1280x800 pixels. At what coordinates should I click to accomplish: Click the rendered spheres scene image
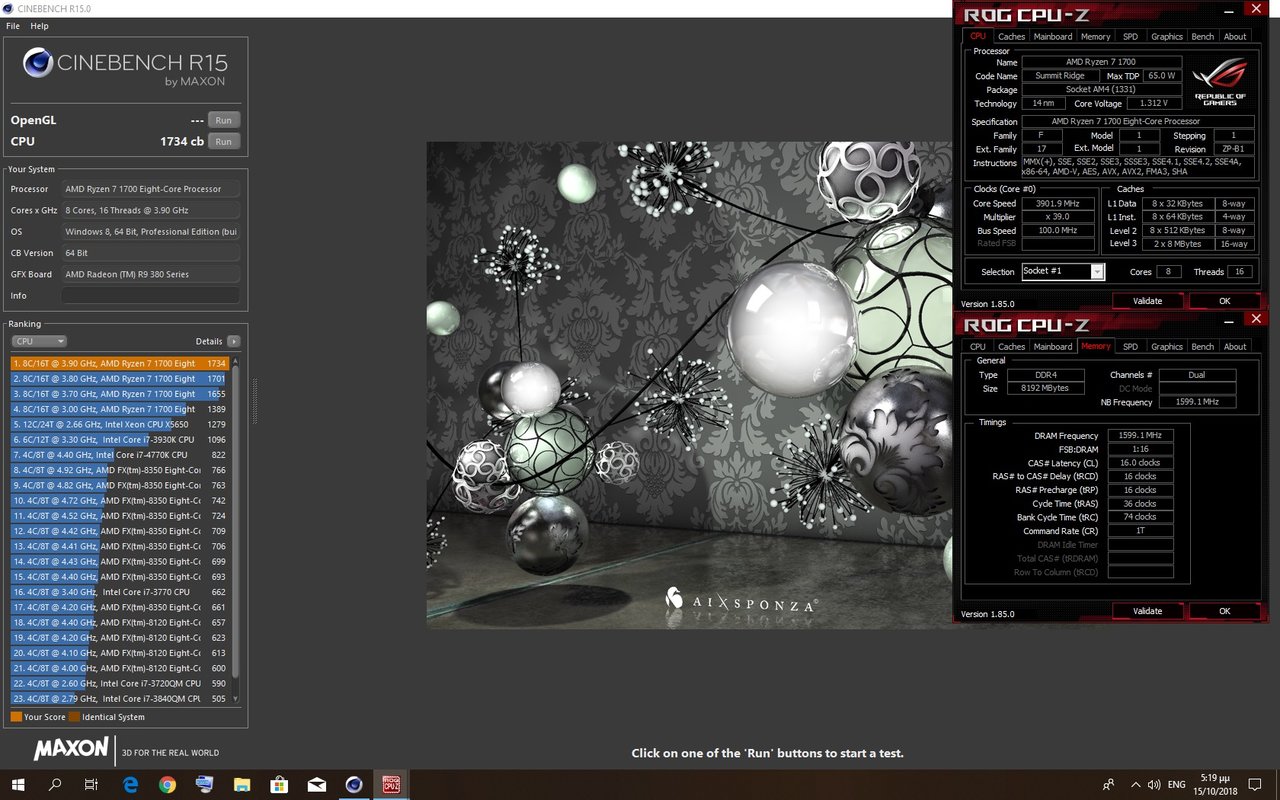[x=689, y=385]
